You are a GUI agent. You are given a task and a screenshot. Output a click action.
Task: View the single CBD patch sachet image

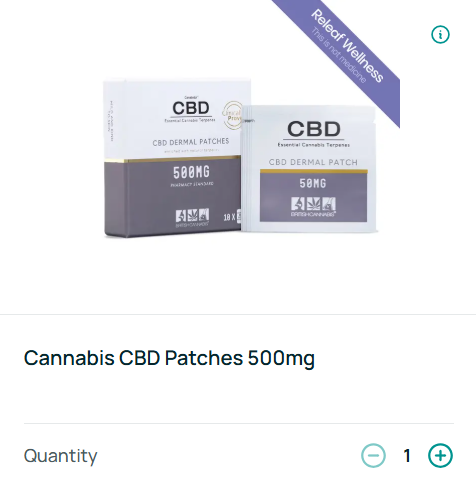[309, 168]
